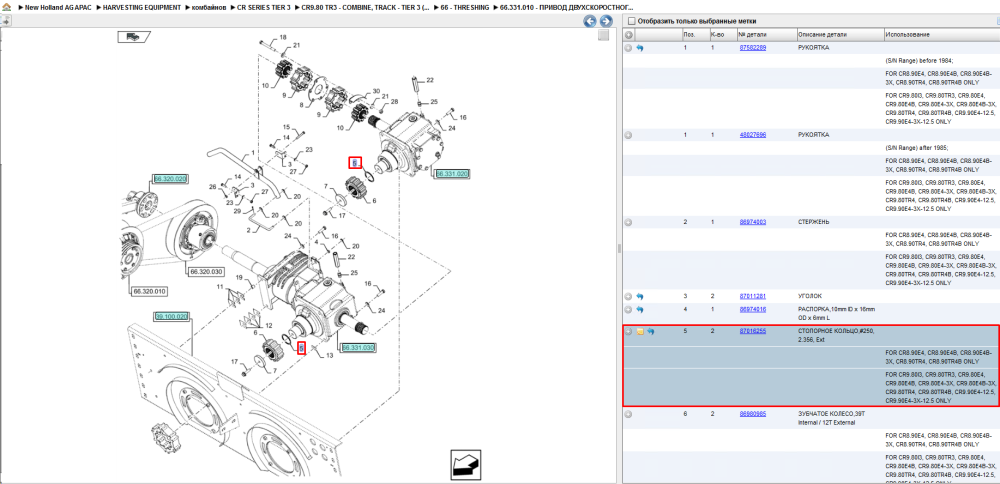Click description РАСПОРКА,10mm ID
Viewport: 1000px width, 484px height.
pos(836,313)
